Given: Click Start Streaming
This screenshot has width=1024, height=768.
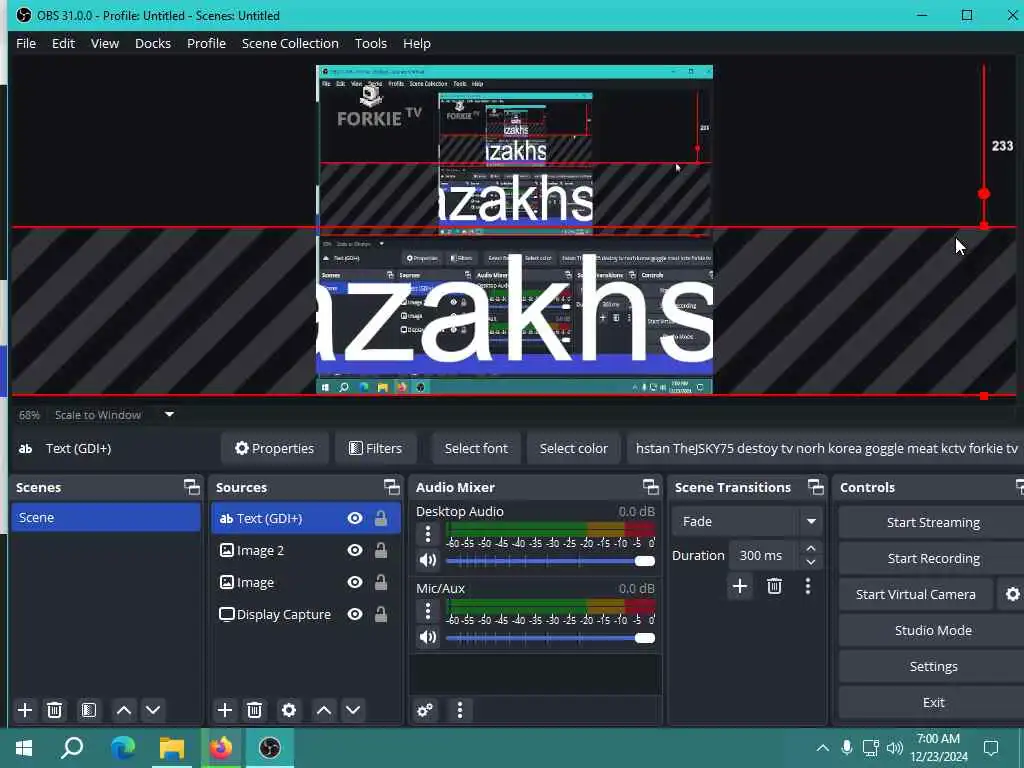Looking at the screenshot, I should tap(932, 522).
